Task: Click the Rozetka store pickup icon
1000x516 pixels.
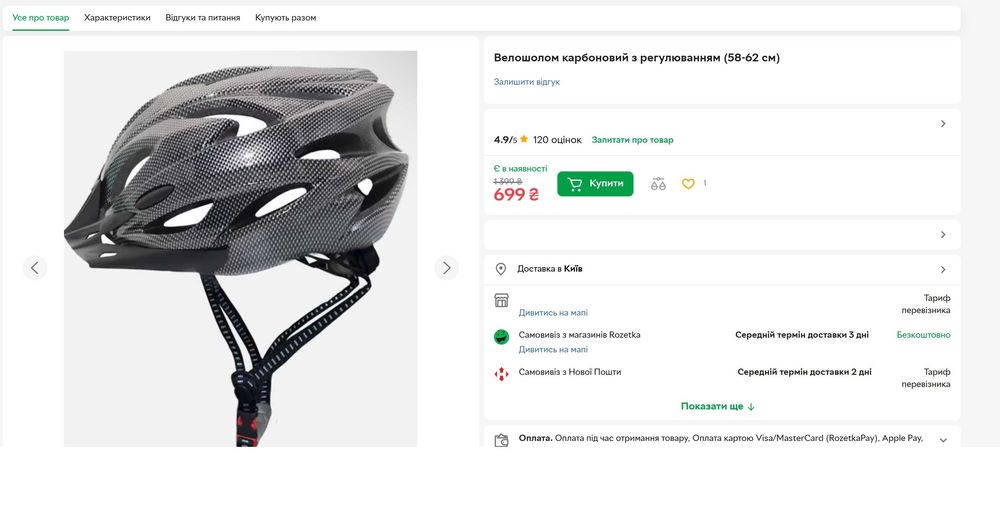Action: click(x=502, y=337)
